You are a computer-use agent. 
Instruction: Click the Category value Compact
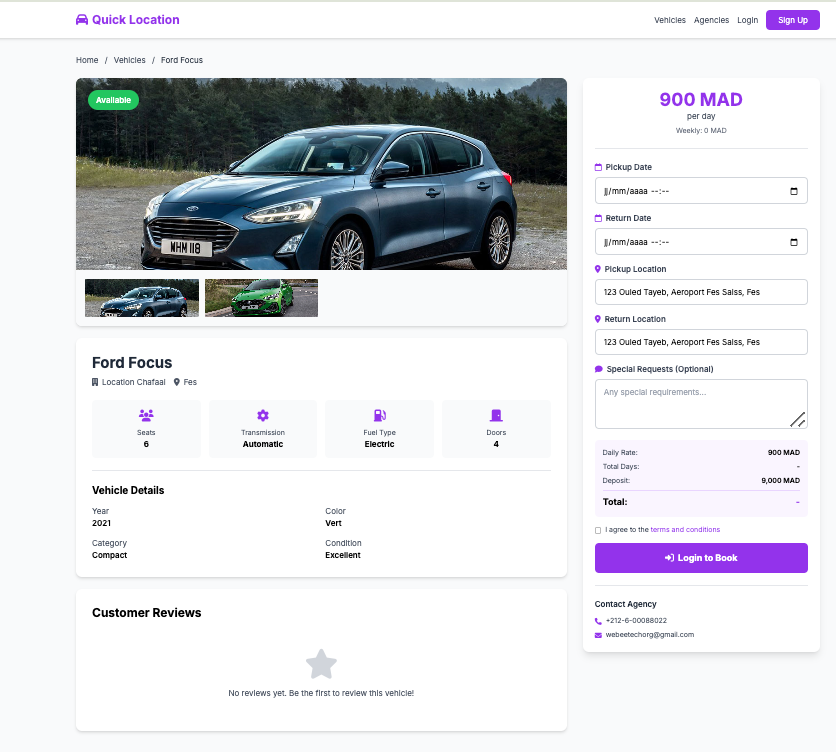pyautogui.click(x=109, y=555)
